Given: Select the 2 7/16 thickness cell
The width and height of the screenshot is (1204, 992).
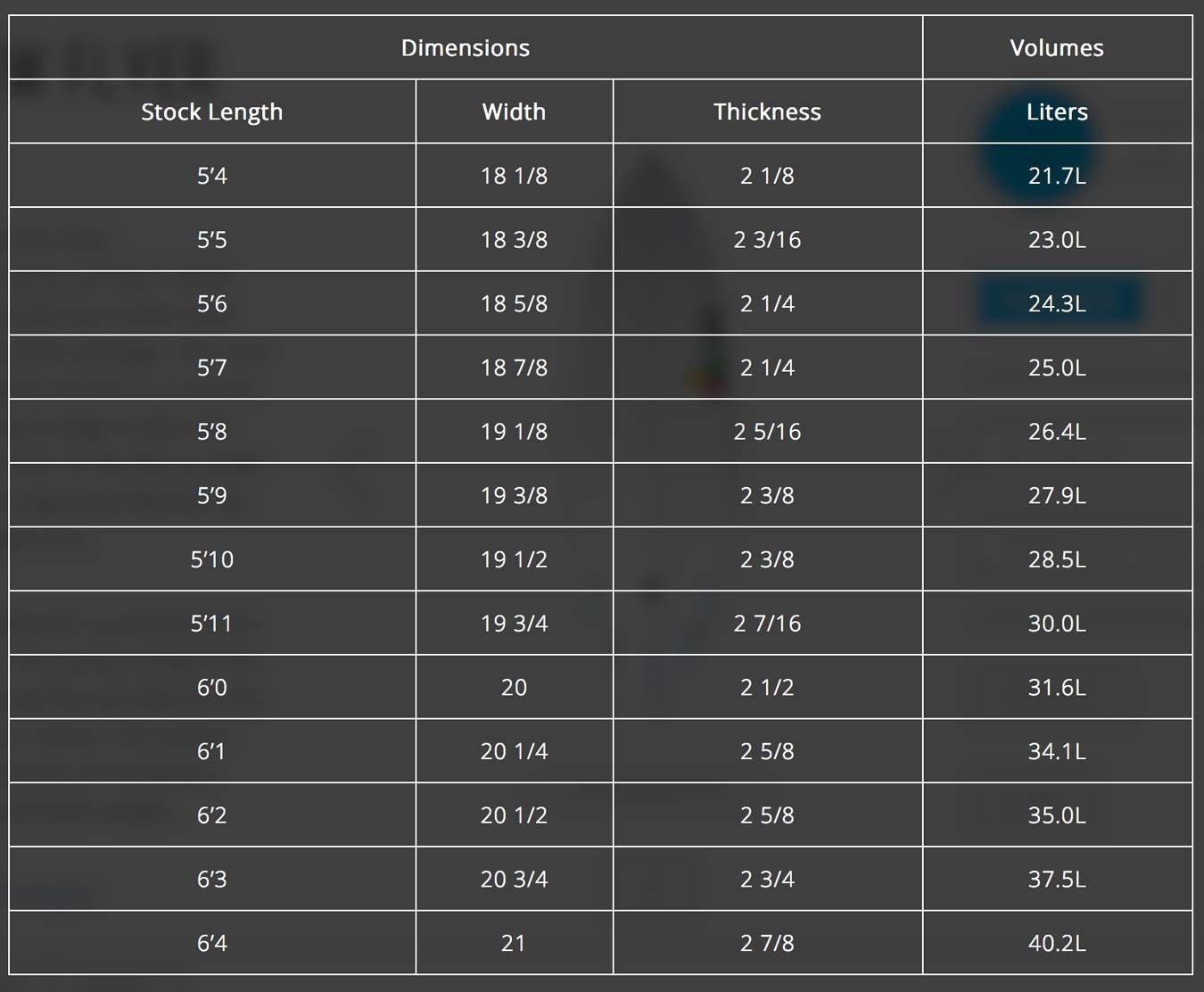Looking at the screenshot, I should point(768,623).
